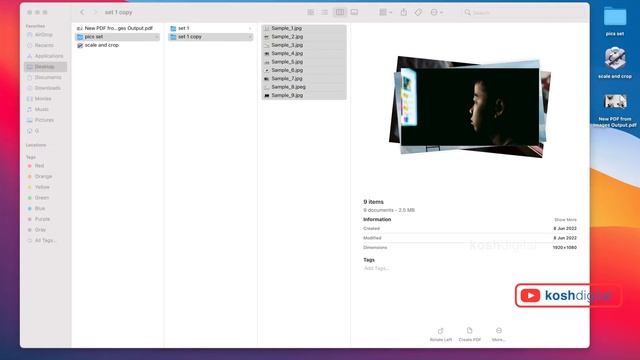Image resolution: width=640 pixels, height=360 pixels.
Task: Expand the set 1 folder chevron
Action: [250, 28]
